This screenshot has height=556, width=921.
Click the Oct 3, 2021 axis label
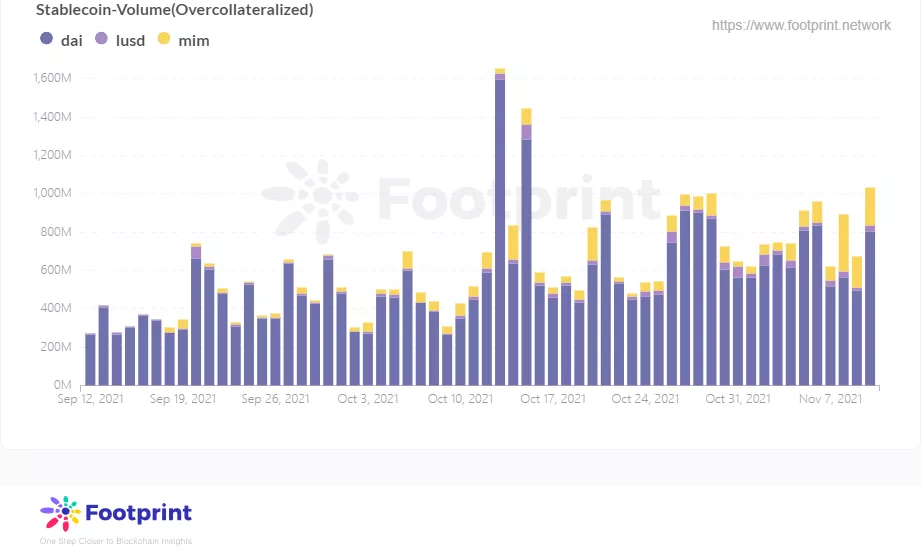(x=368, y=399)
